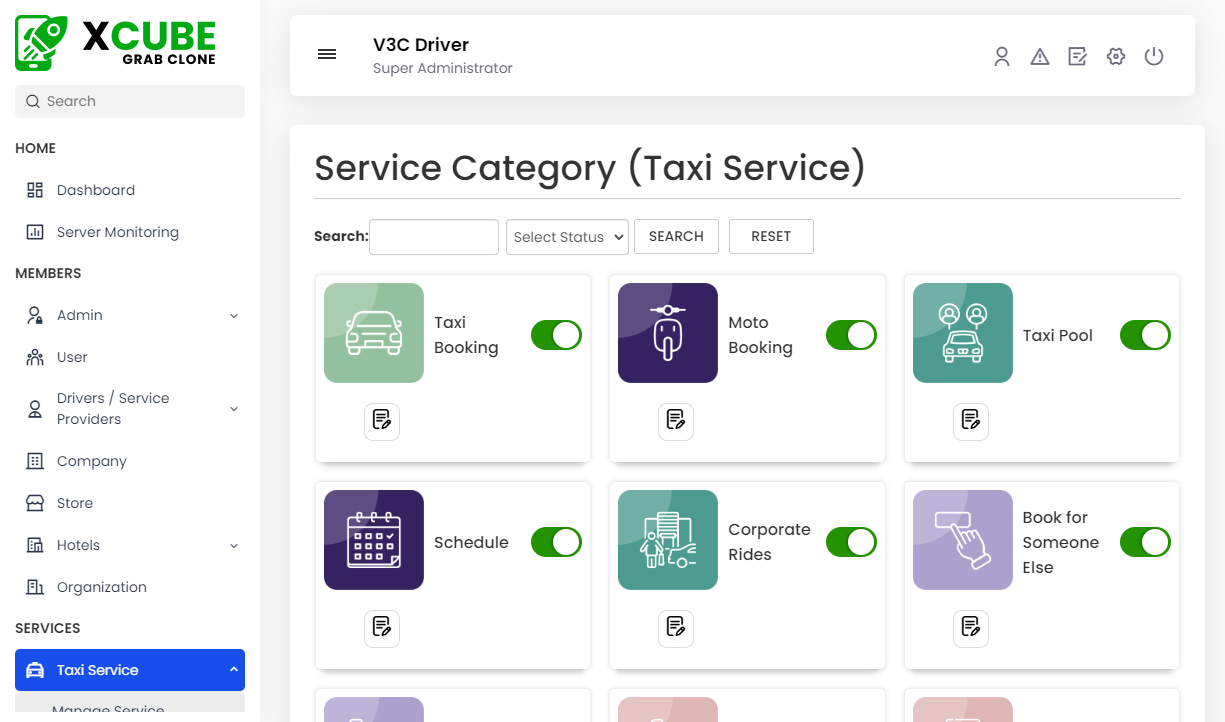Image resolution: width=1225 pixels, height=722 pixels.
Task: Turn off the Corporate Rides toggle
Action: tap(850, 542)
